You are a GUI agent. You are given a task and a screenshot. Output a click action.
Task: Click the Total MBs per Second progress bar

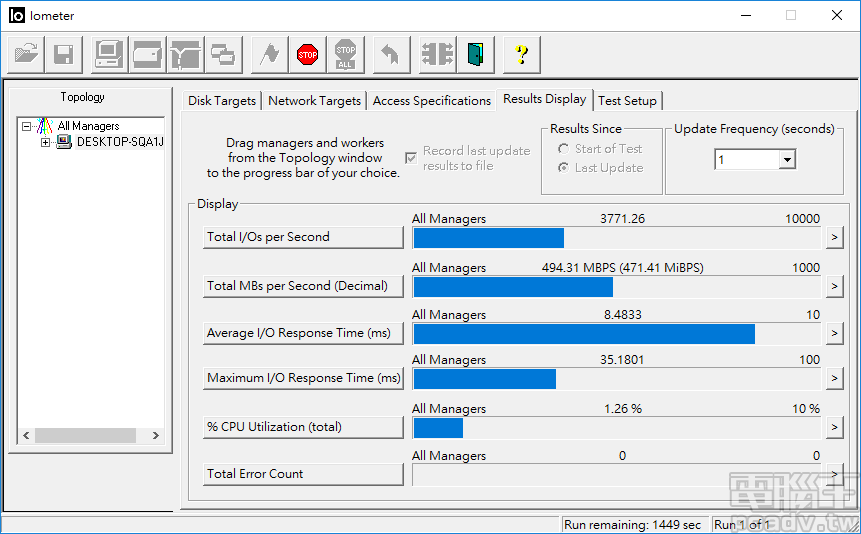(617, 287)
